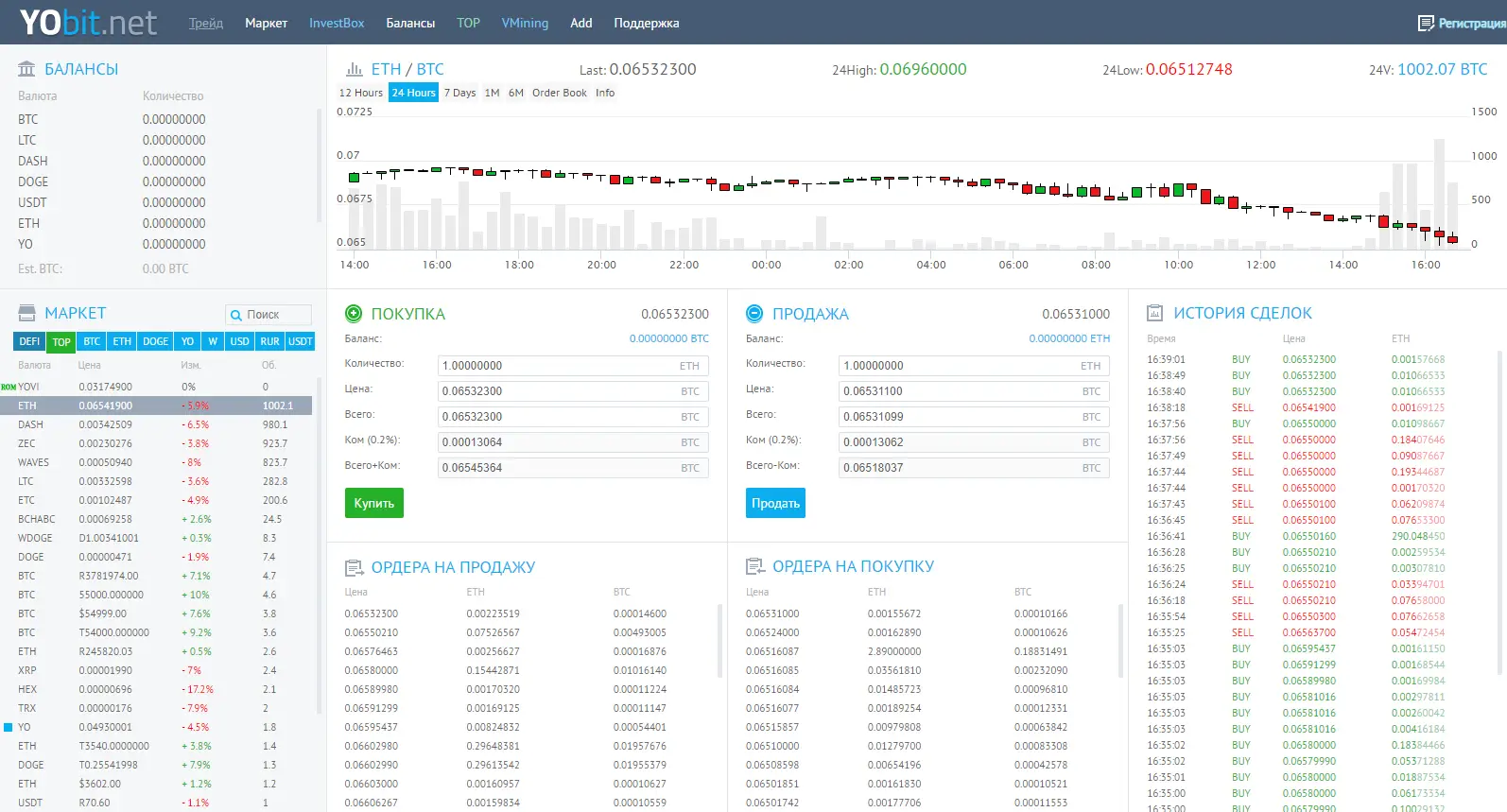Open the Маркет menu item
Image resolution: width=1507 pixels, height=812 pixels.
tap(266, 23)
